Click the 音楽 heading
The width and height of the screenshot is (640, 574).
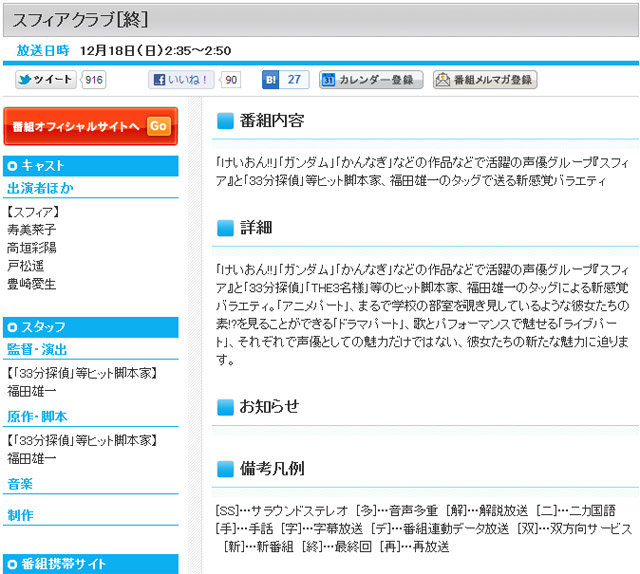point(20,484)
